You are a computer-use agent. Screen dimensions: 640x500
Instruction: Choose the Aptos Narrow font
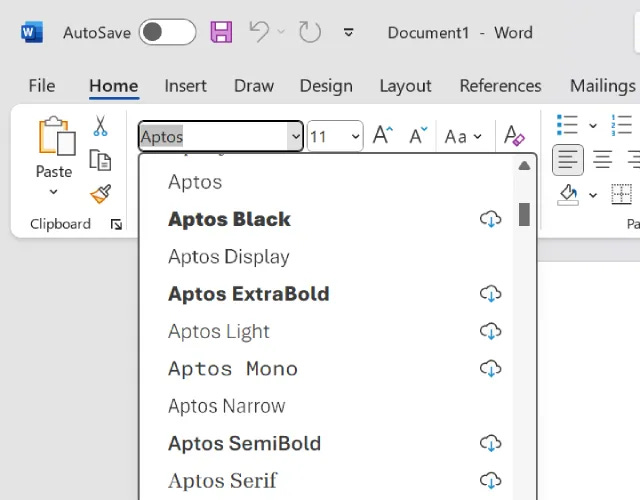tap(326, 406)
